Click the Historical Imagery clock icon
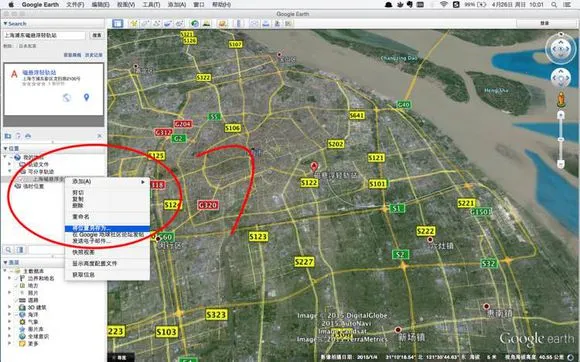 coord(195,24)
